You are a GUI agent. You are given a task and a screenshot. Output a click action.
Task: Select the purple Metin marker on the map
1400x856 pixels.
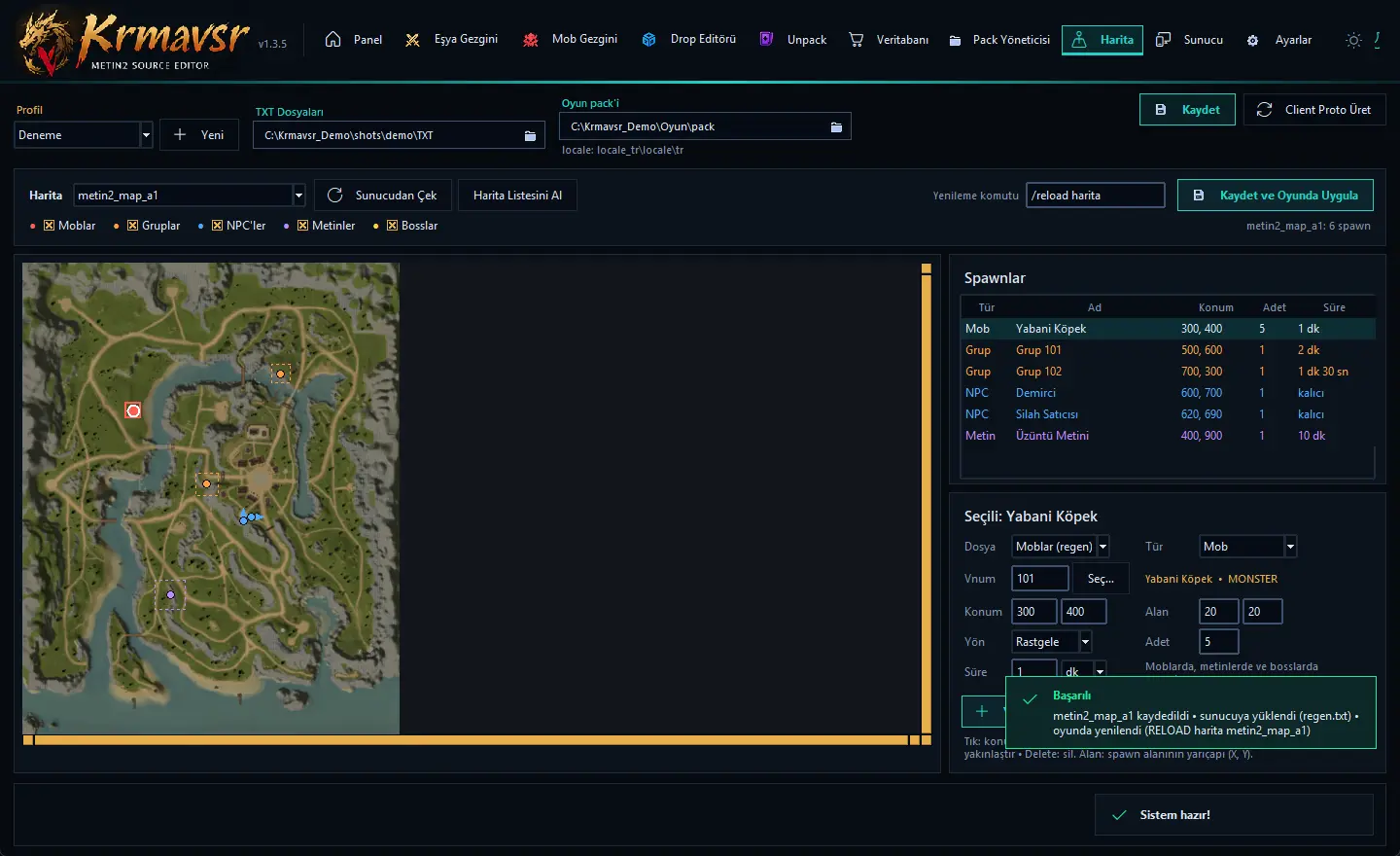point(170,594)
